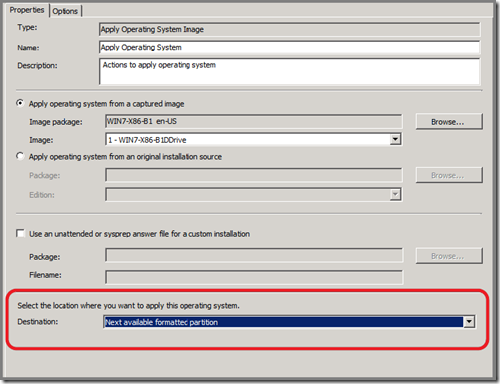The image size is (500, 384).
Task: Switch to the Options tab
Action: click(65, 11)
